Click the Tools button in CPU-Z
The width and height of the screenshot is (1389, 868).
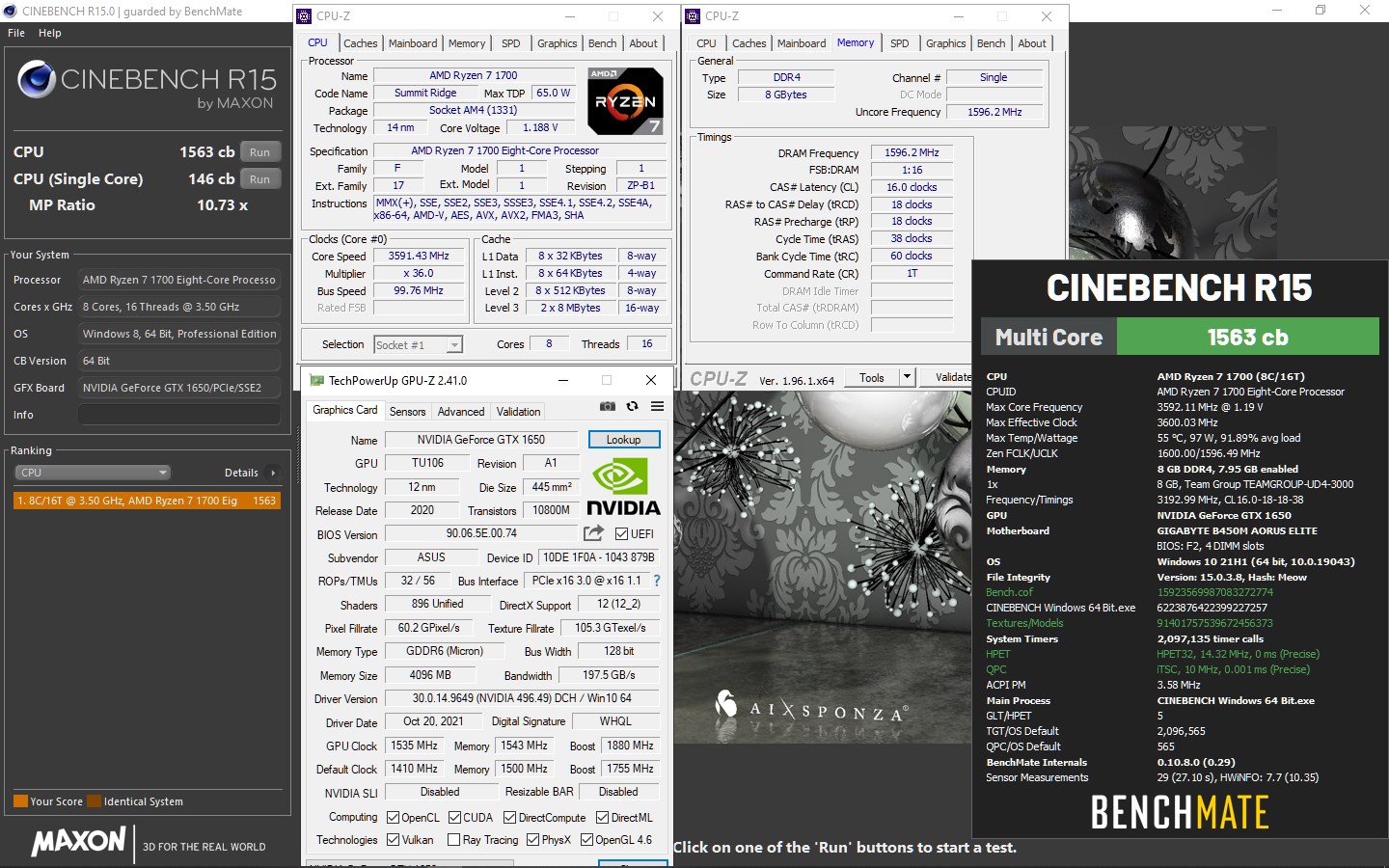872,377
